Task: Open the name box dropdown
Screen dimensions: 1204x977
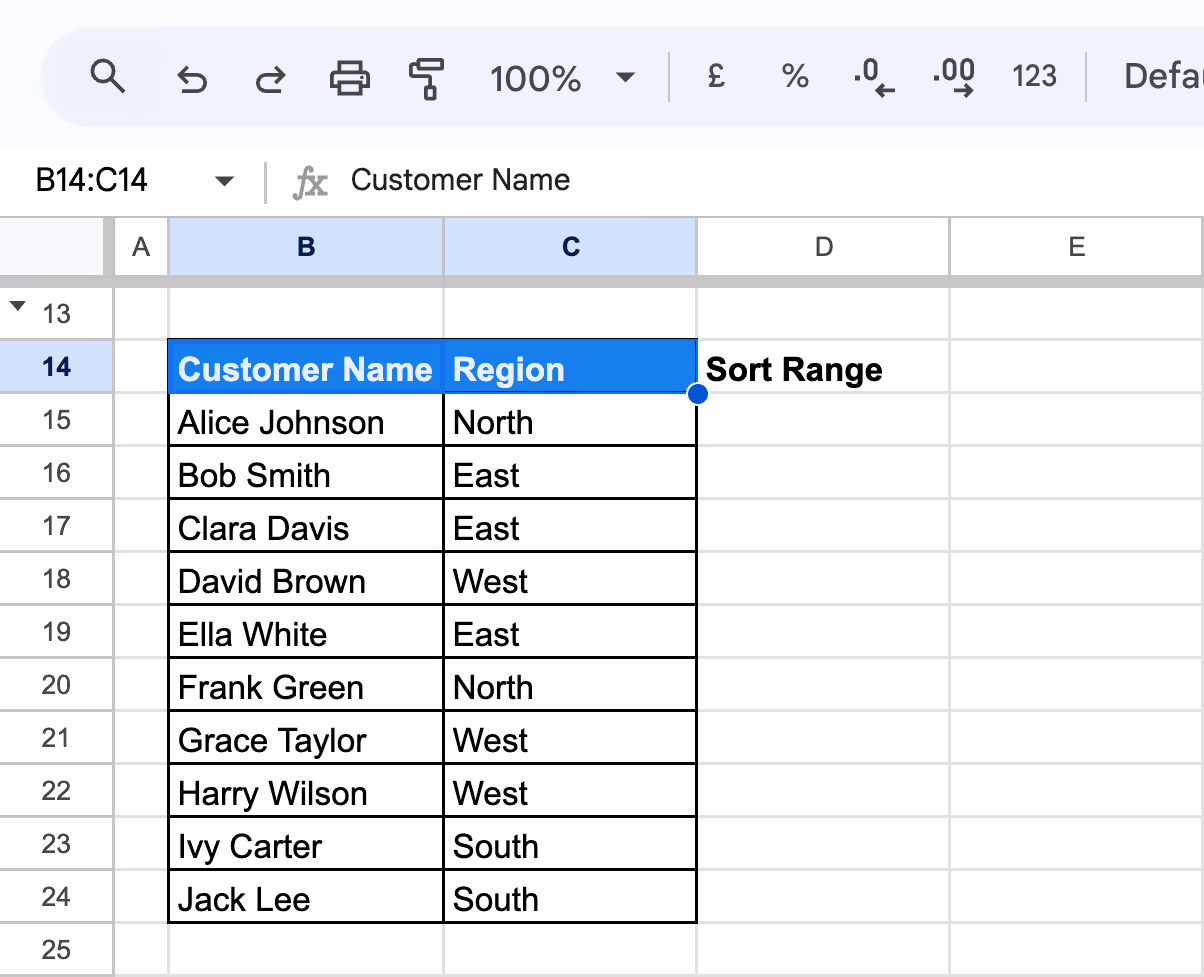Action: coord(224,181)
